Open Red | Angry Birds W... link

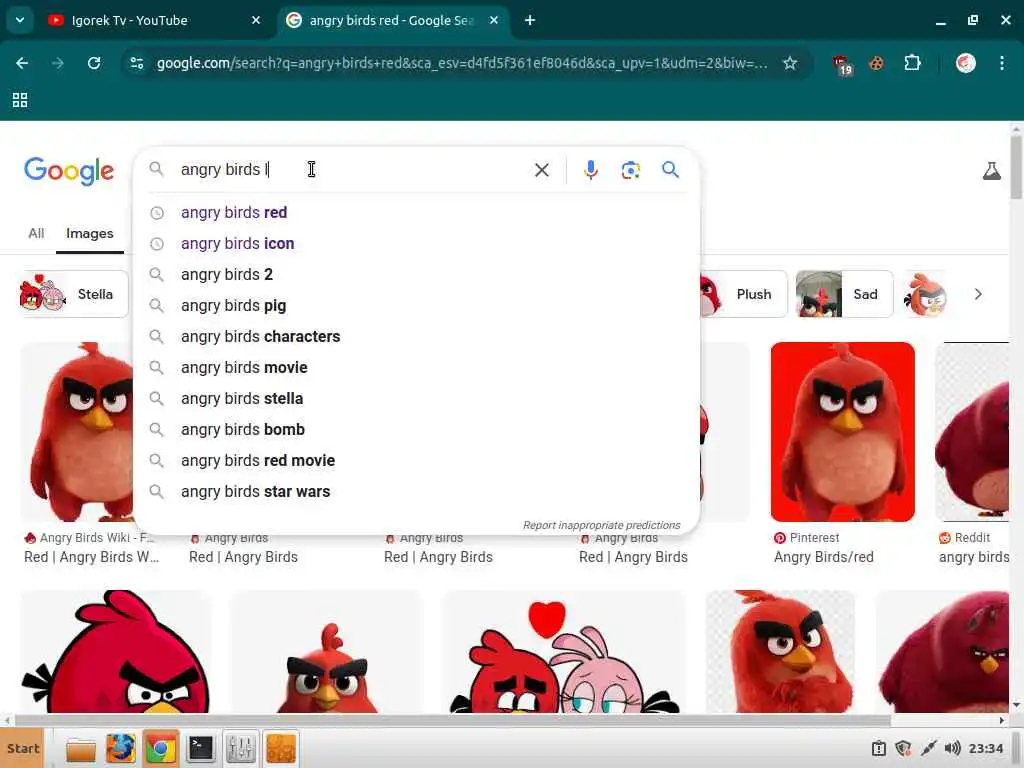(x=91, y=557)
